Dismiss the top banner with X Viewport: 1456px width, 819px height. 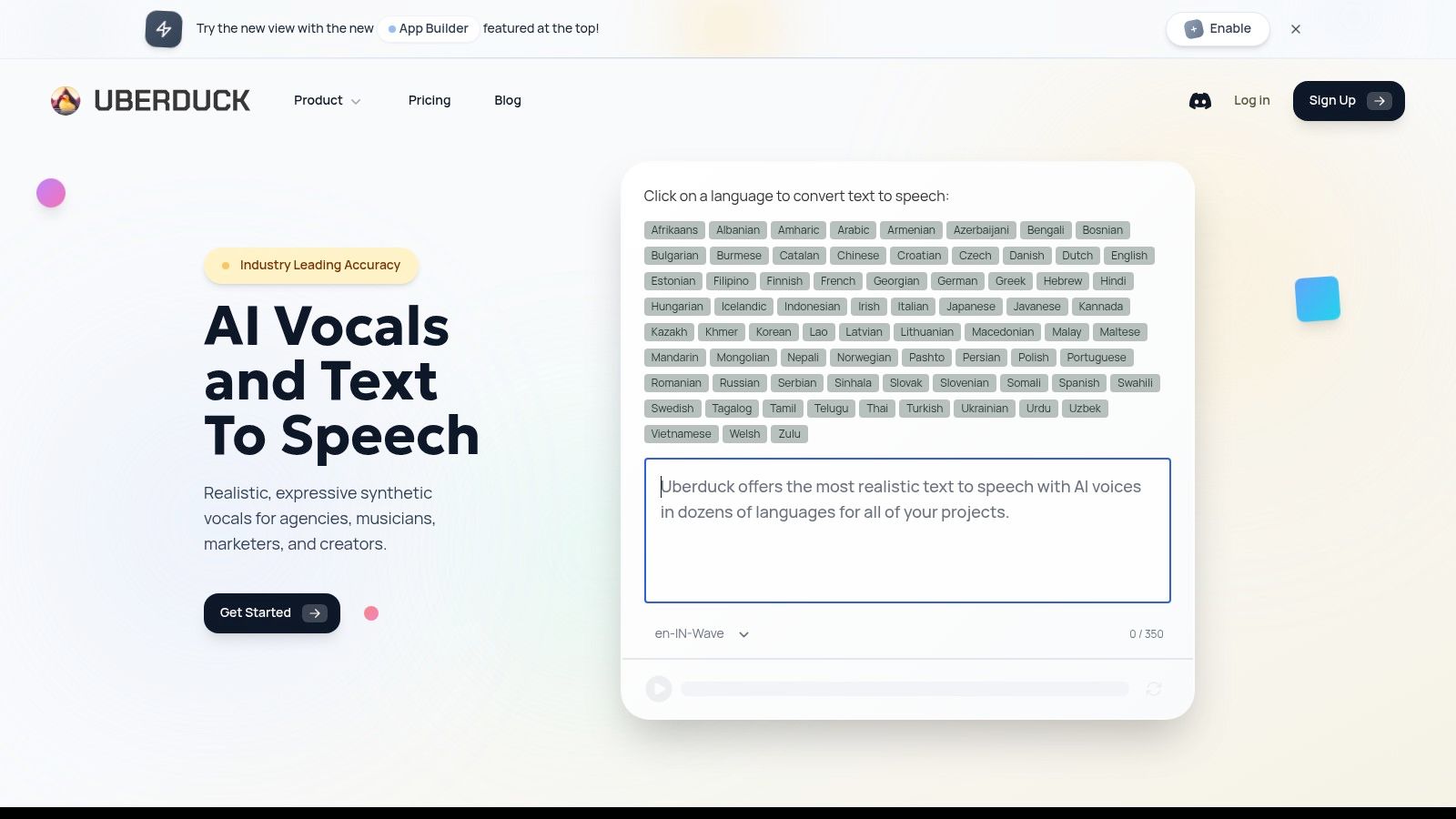1295,29
